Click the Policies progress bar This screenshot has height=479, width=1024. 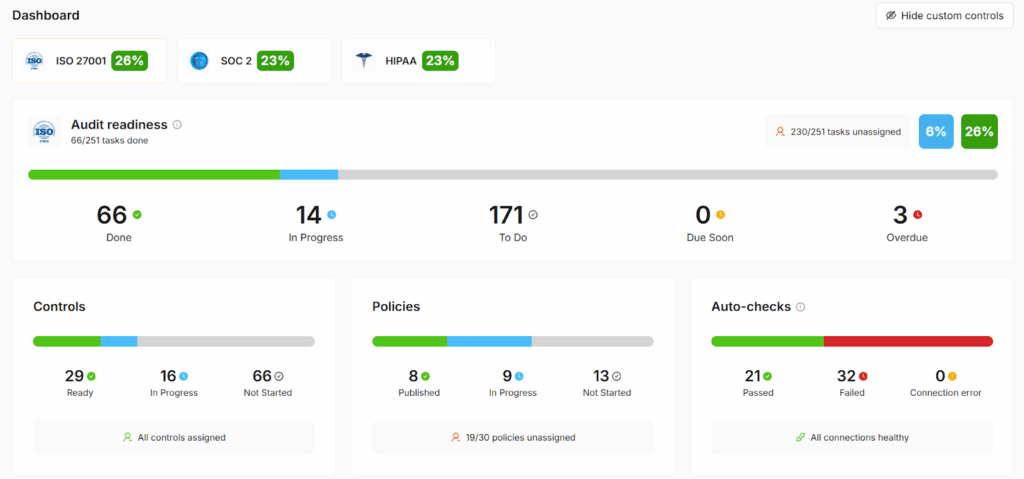pyautogui.click(x=513, y=341)
